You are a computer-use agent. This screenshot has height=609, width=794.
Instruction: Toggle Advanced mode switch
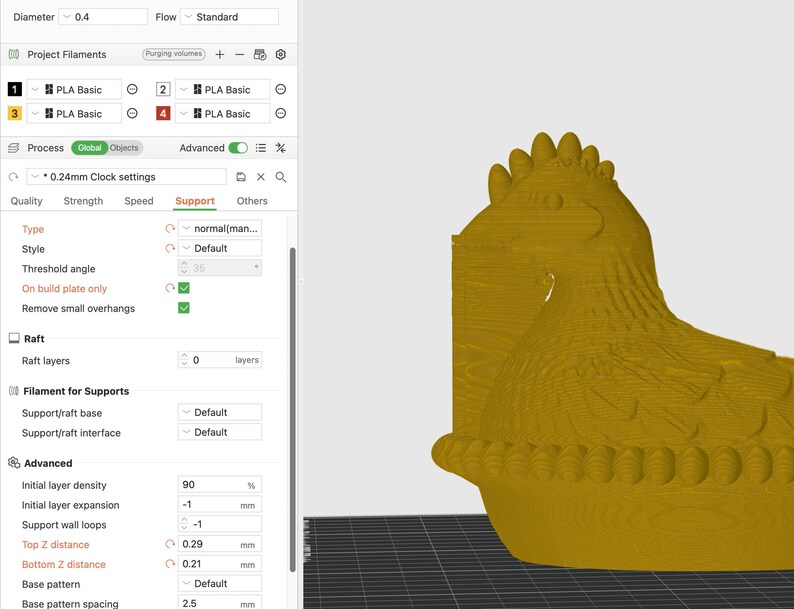pos(238,148)
